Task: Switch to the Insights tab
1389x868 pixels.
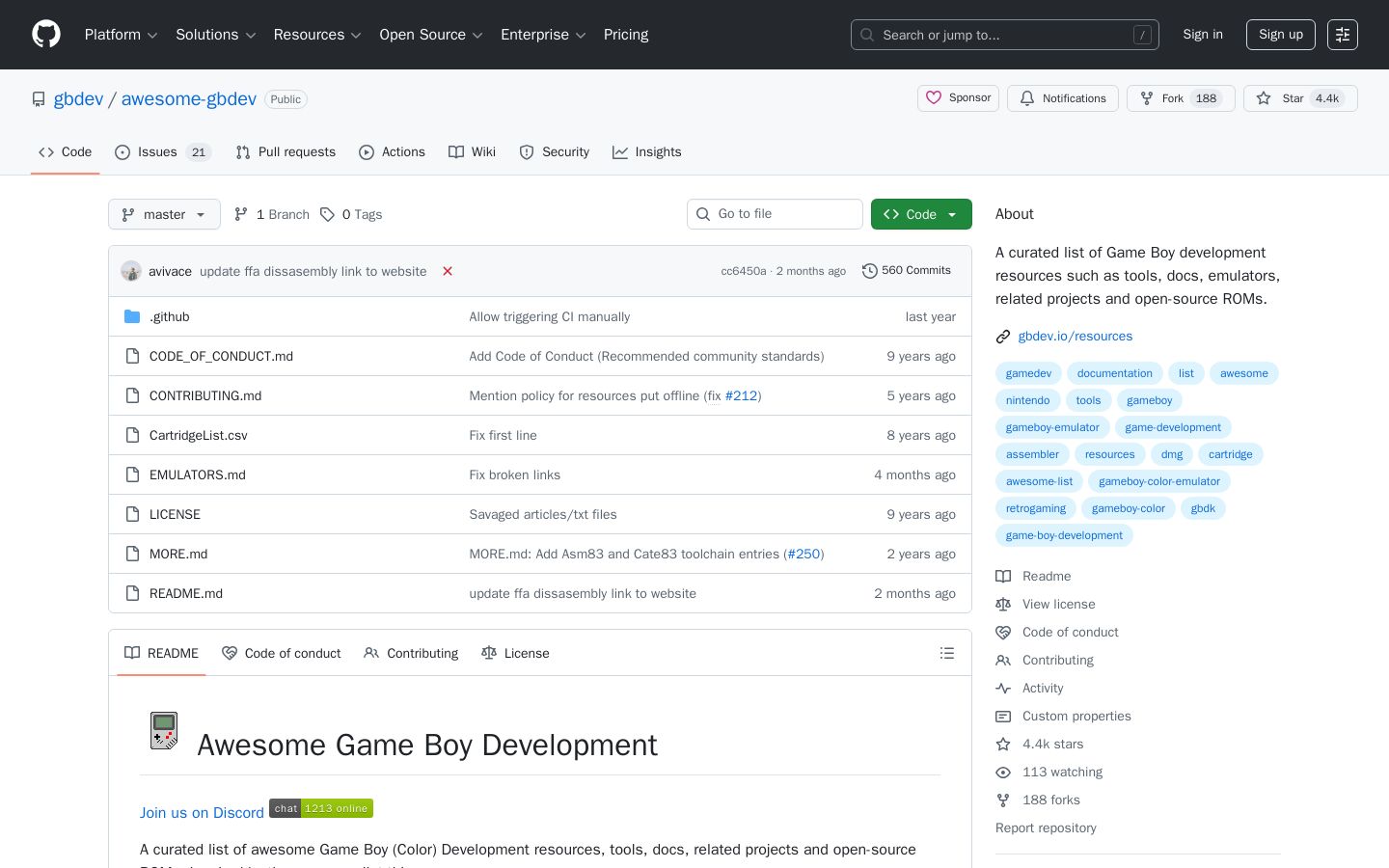Action: point(646,152)
